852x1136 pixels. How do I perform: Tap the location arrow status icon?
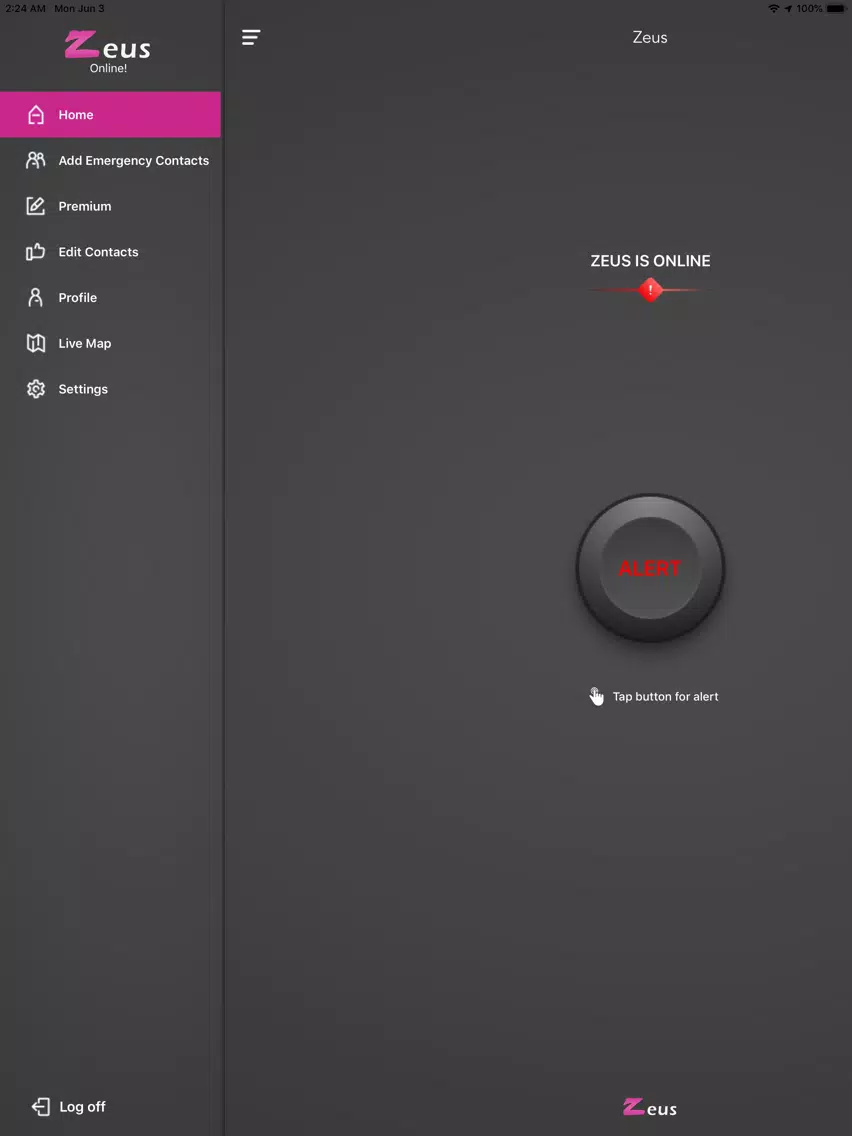tap(788, 9)
